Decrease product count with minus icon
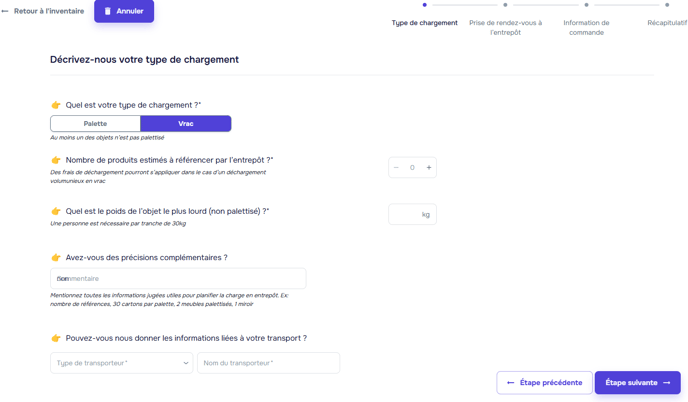This screenshot has height=402, width=688. tap(396, 168)
